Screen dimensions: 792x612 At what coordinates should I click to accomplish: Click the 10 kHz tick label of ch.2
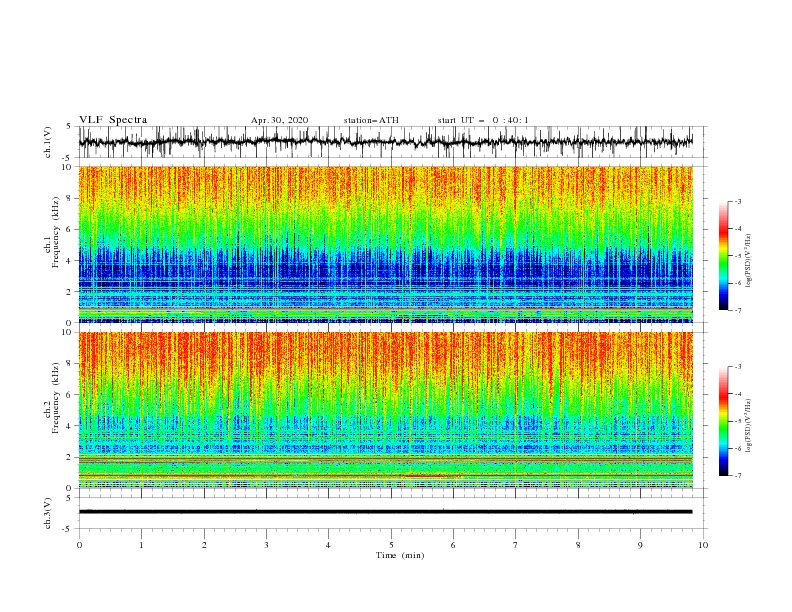pos(67,332)
